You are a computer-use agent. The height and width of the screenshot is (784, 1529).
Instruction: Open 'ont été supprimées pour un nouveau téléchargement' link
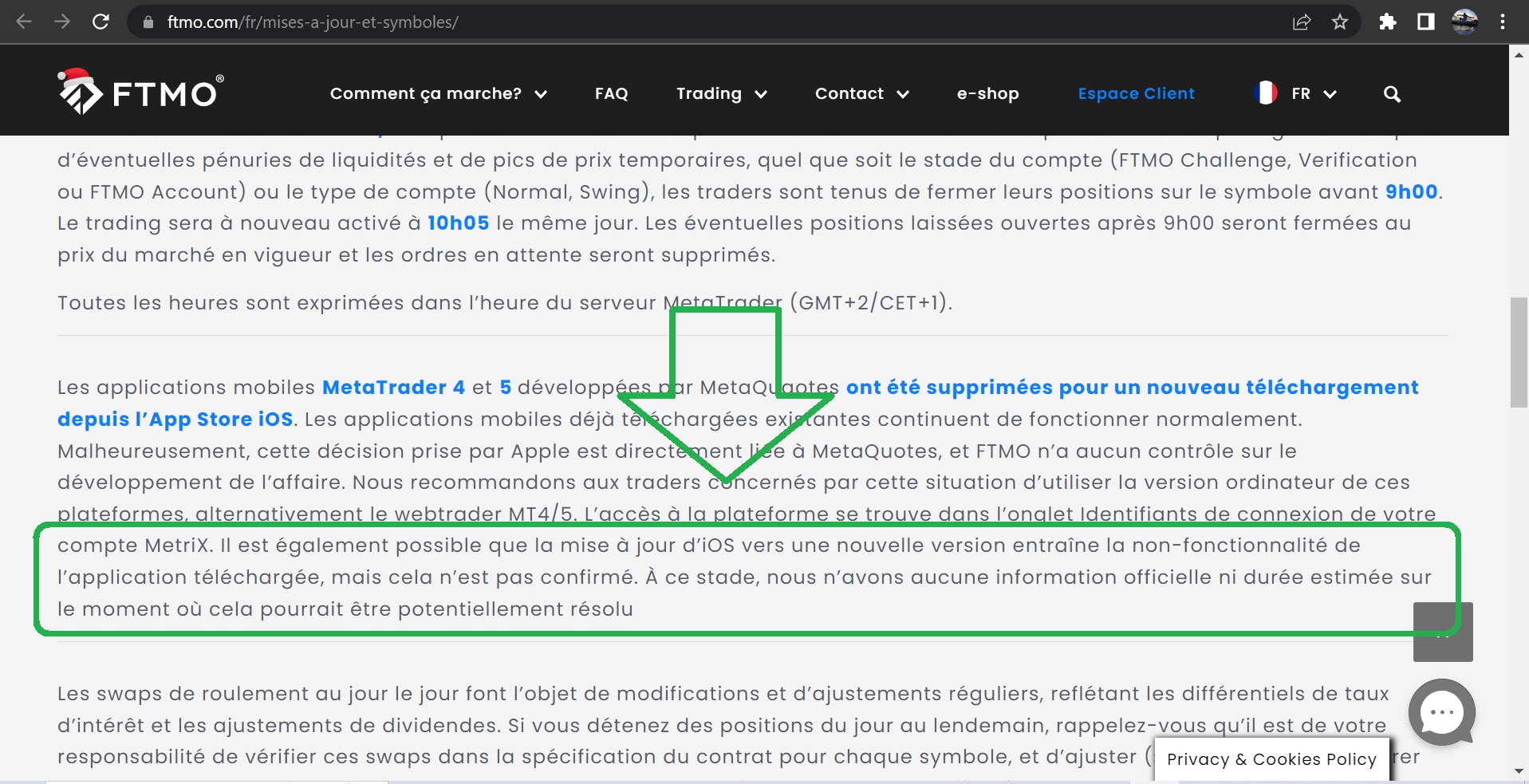point(1133,388)
